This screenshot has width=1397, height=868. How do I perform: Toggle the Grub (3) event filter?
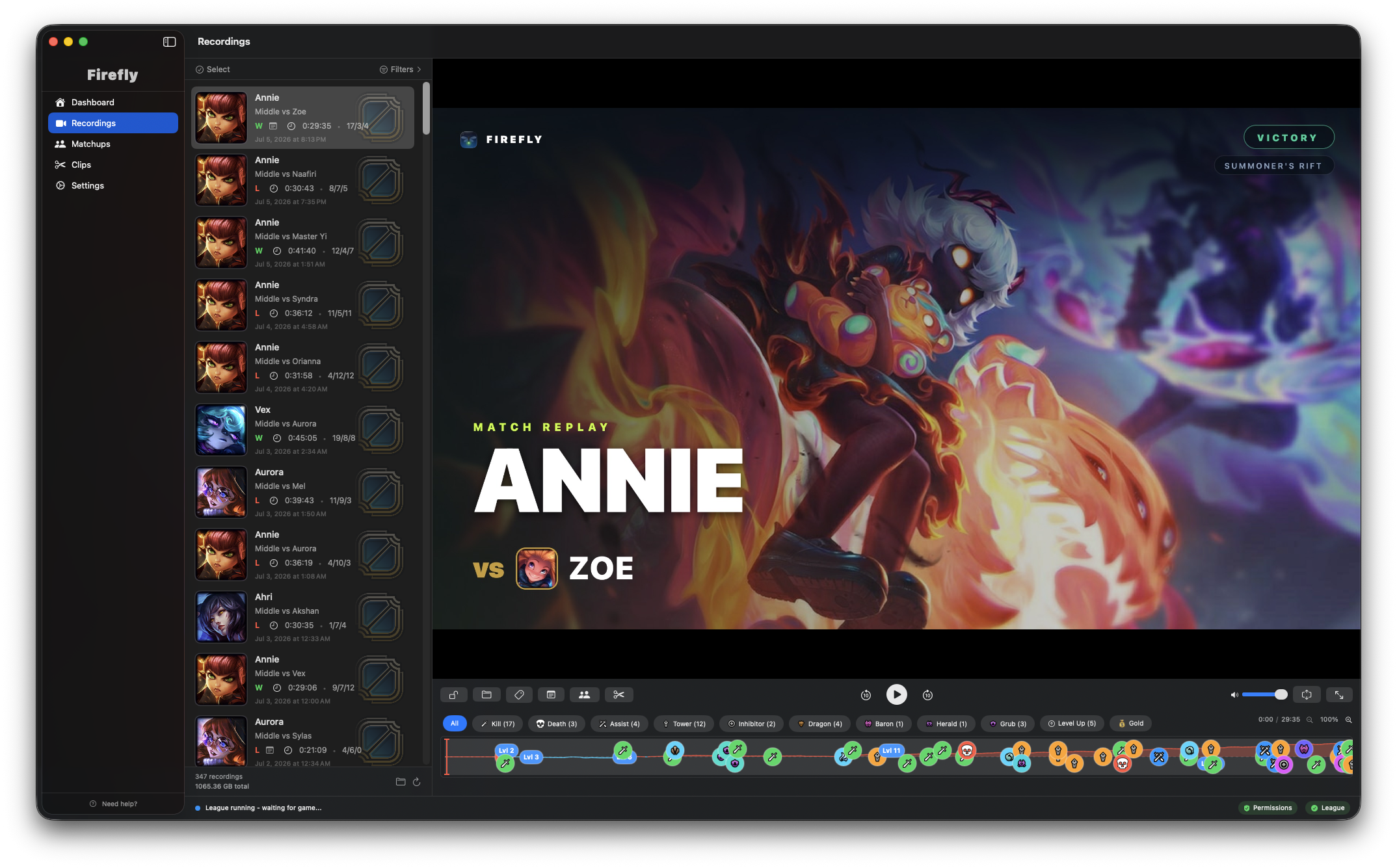click(1008, 724)
